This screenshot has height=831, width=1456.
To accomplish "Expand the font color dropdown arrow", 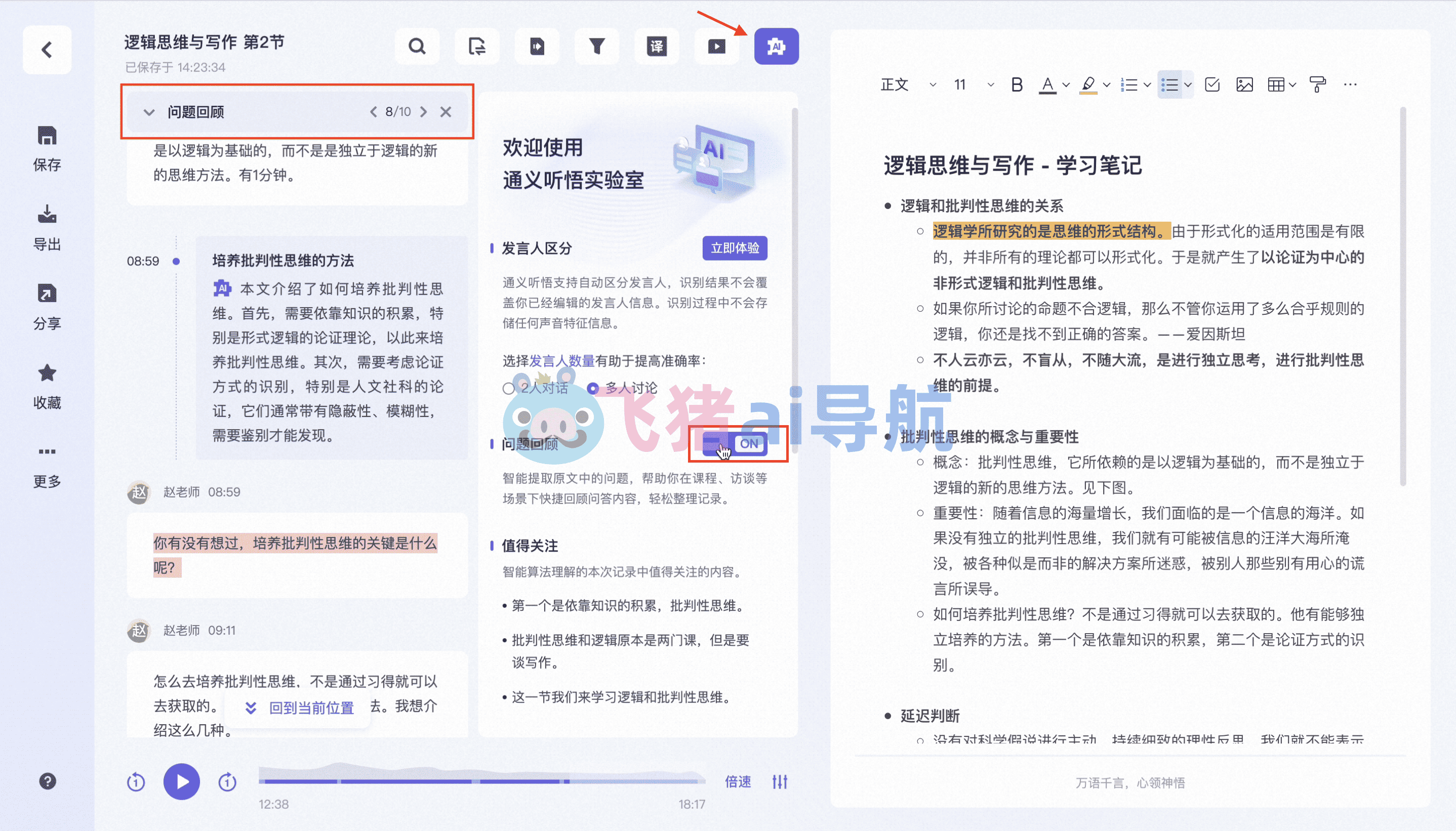I will coord(1065,85).
